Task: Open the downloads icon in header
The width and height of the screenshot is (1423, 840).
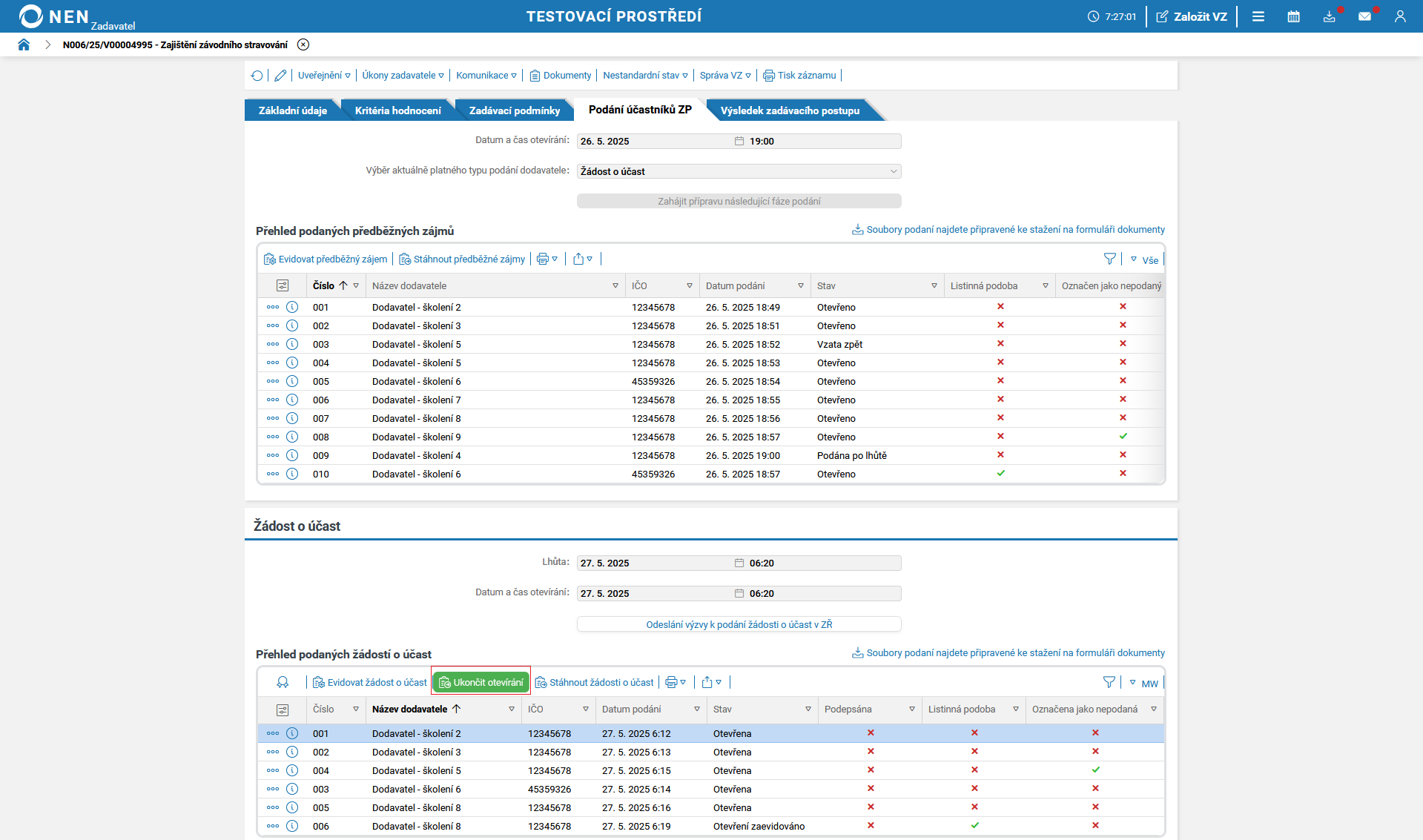Action: pyautogui.click(x=1330, y=16)
